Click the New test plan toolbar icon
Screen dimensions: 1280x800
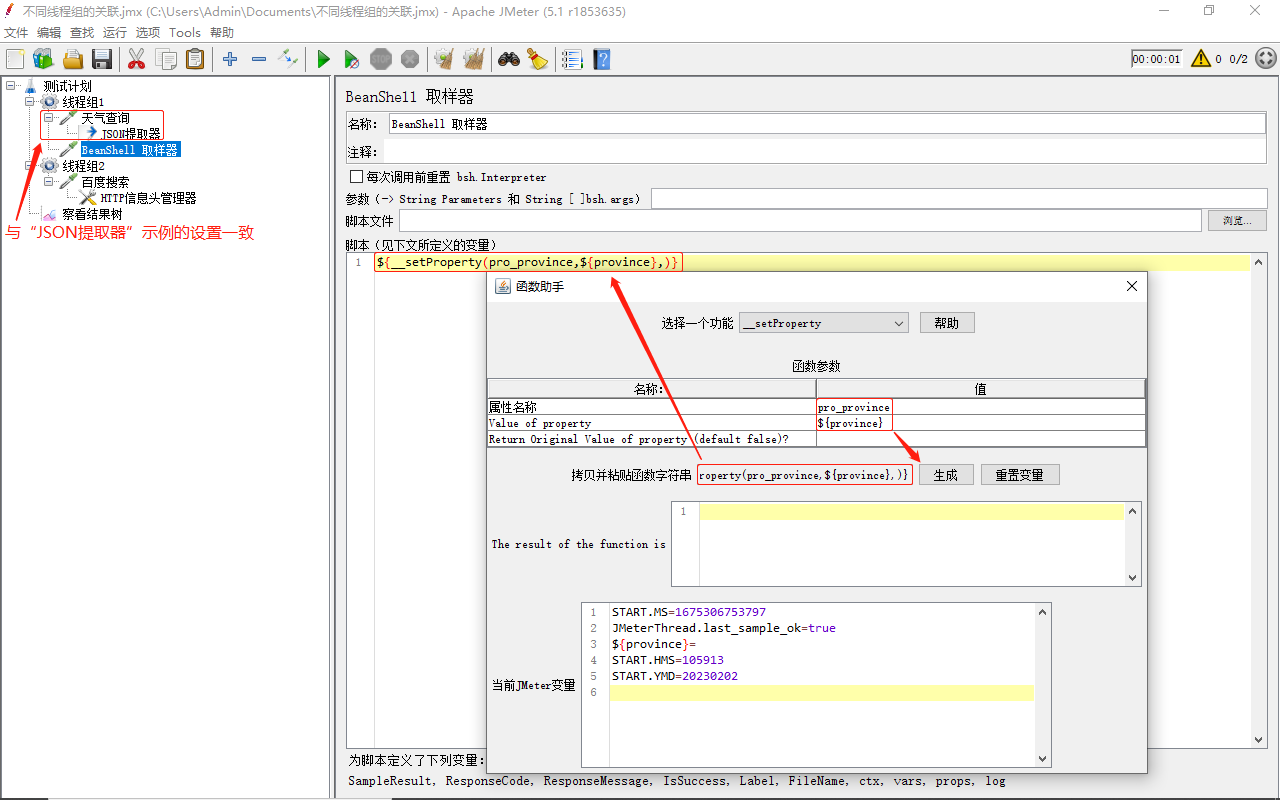pos(15,59)
